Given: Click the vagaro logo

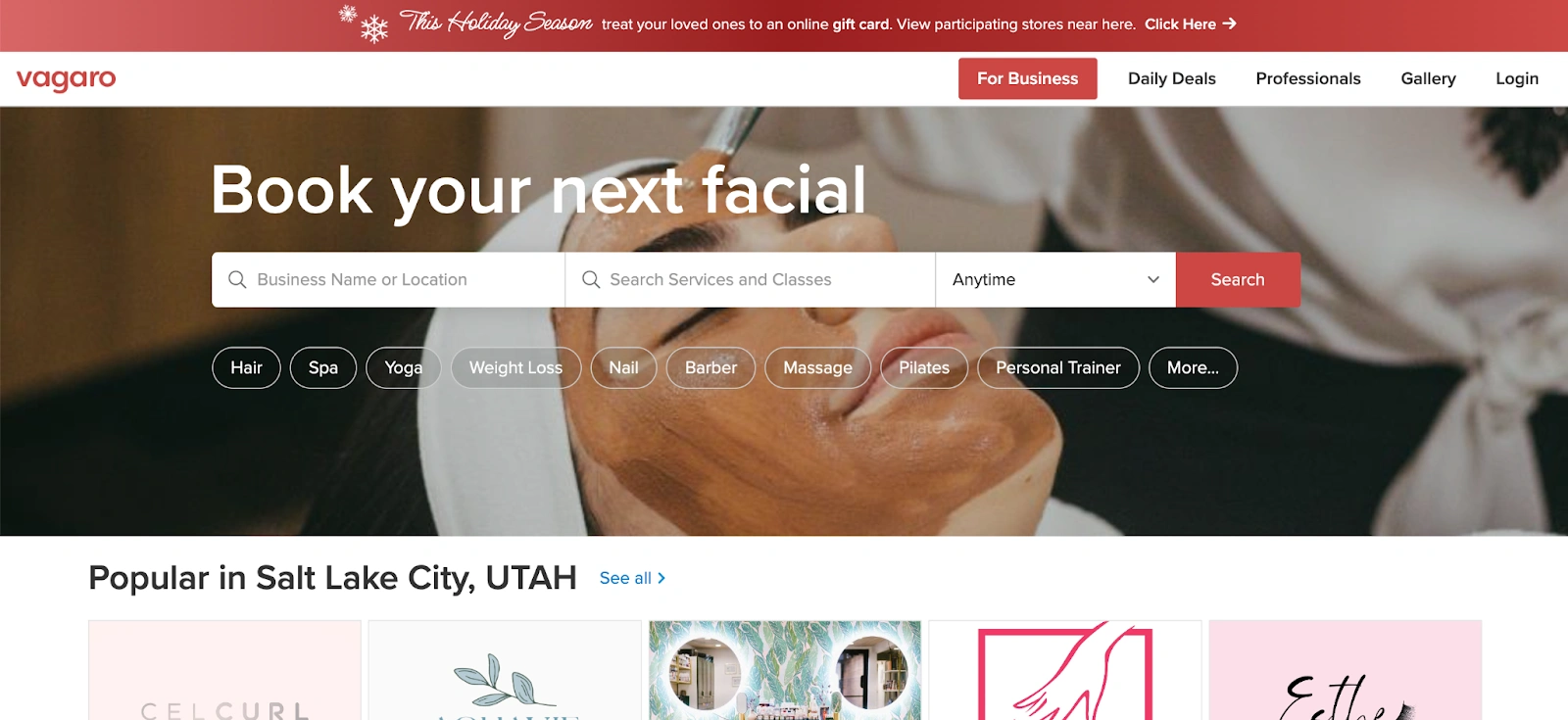Looking at the screenshot, I should (x=66, y=79).
